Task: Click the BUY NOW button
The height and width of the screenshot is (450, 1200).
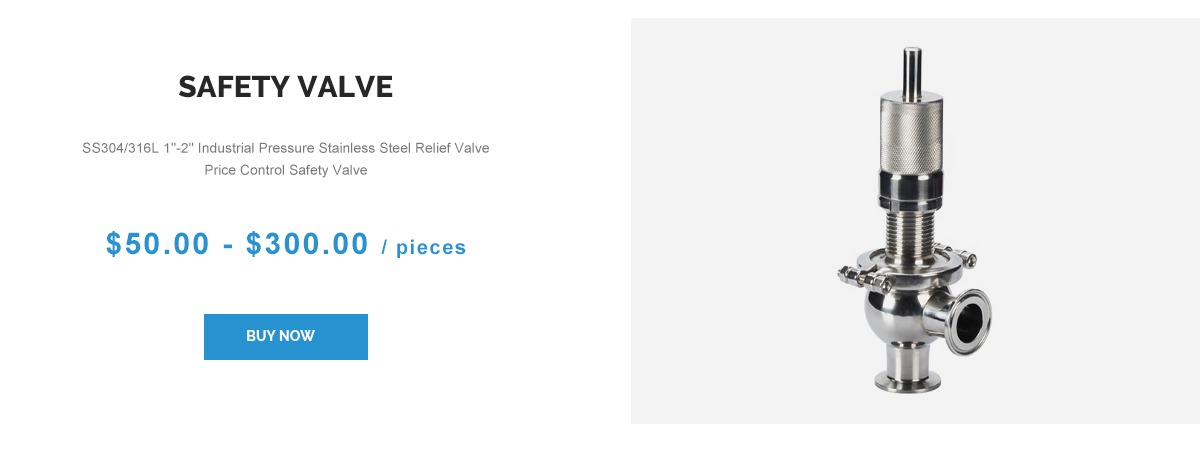Action: (x=285, y=337)
